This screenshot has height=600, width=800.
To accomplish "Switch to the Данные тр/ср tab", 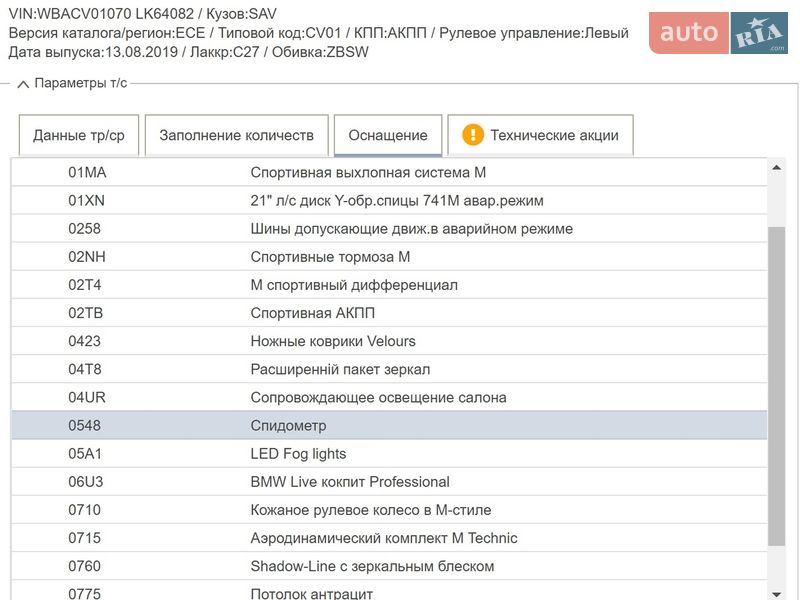I will [78, 135].
